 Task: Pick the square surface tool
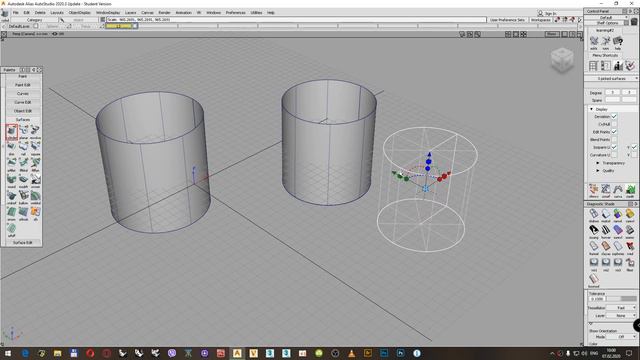tap(36, 147)
